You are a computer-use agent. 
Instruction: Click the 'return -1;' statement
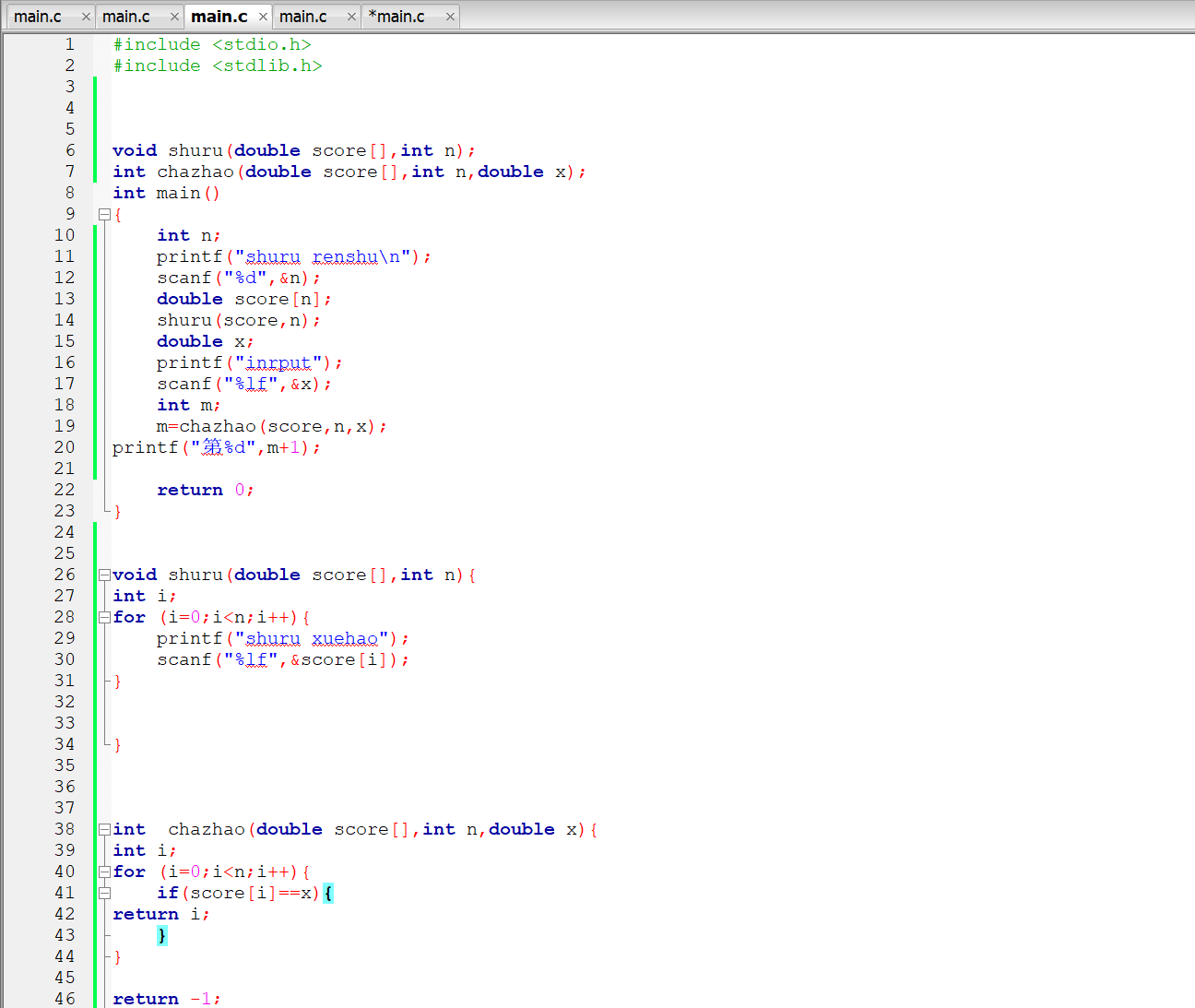(x=167, y=999)
